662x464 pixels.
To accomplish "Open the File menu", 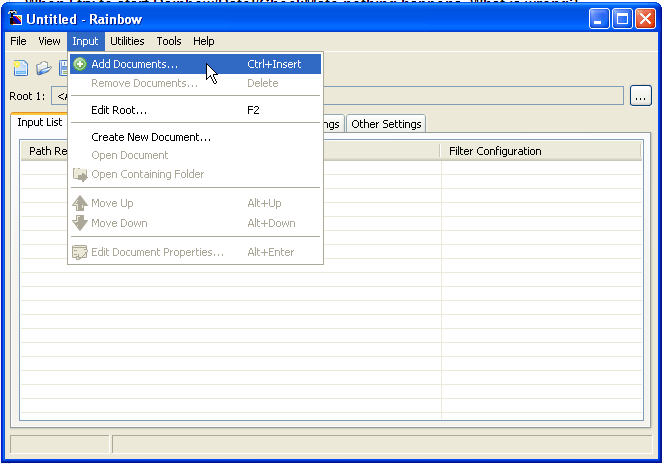I will (x=18, y=41).
